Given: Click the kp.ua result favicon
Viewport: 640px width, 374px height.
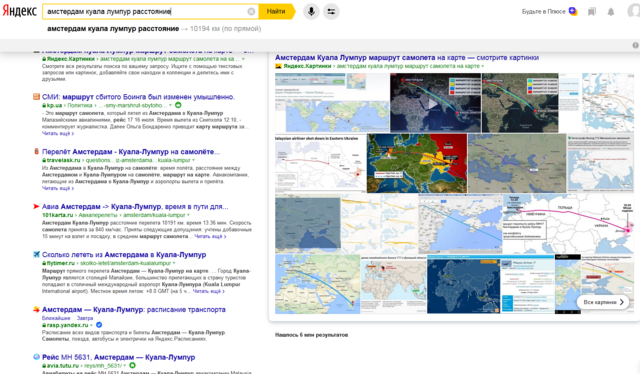Looking at the screenshot, I should tap(36, 97).
